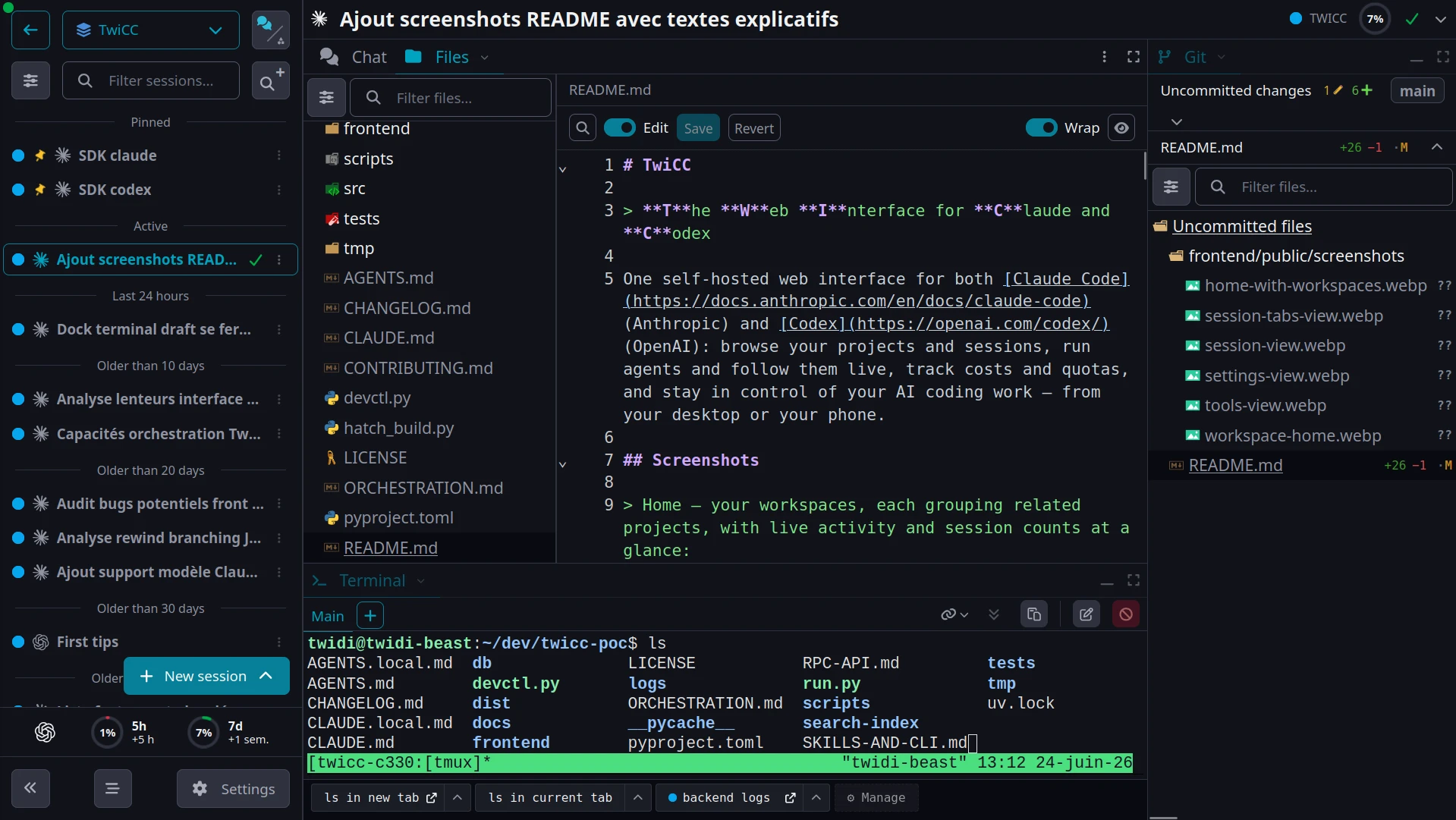This screenshot has width=1456, height=820.
Task: Switch to the Chat tab
Action: pos(354,57)
